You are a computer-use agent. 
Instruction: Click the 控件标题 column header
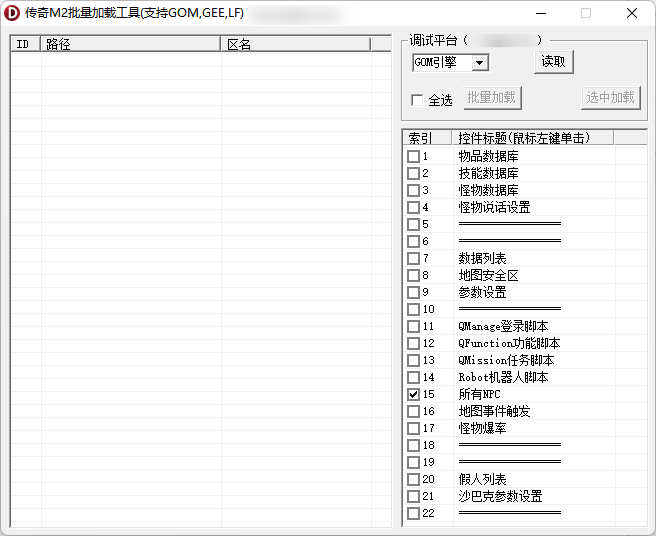[533, 138]
